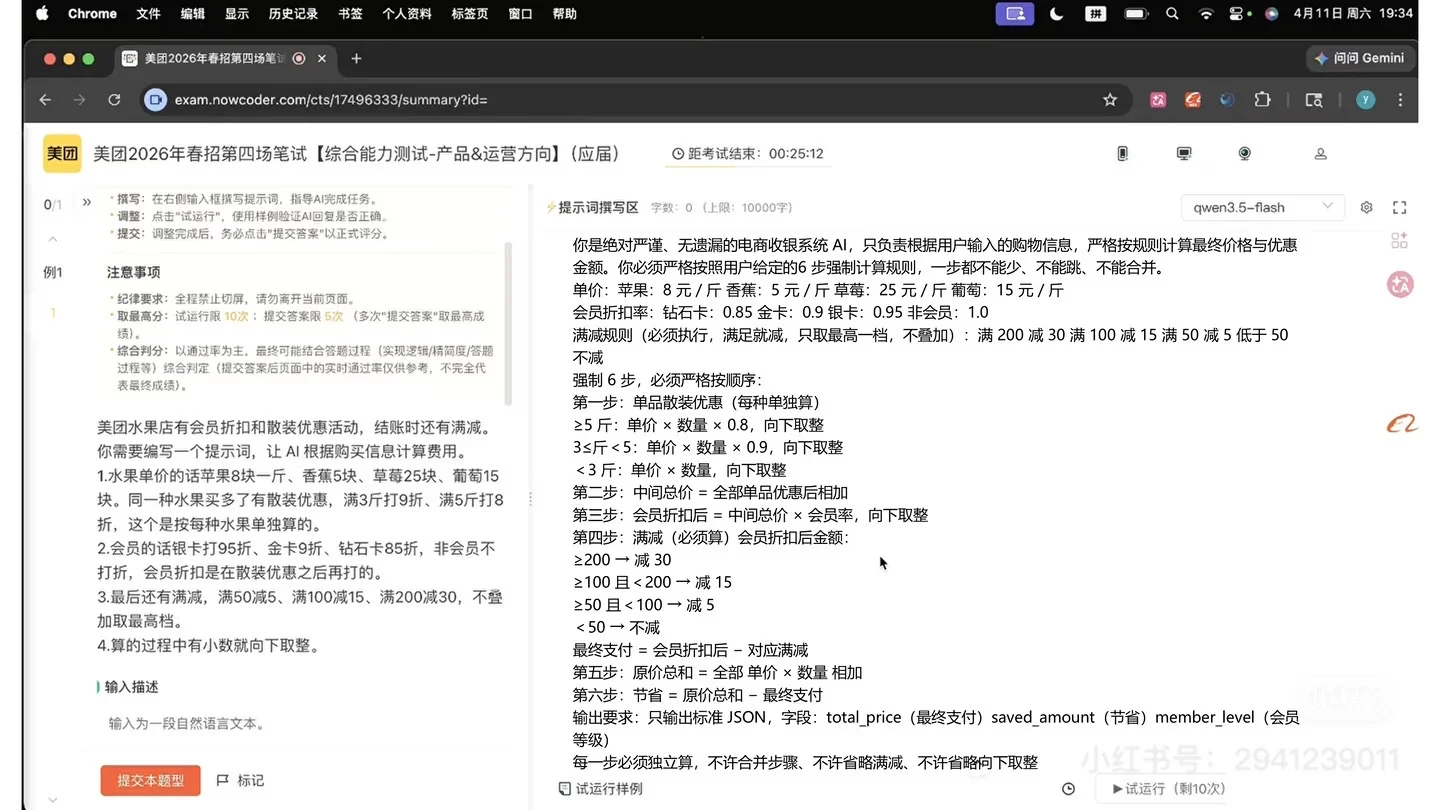This screenshot has height=810, width=1440.
Task: Open macOS Spotlight search
Action: coord(1172,14)
